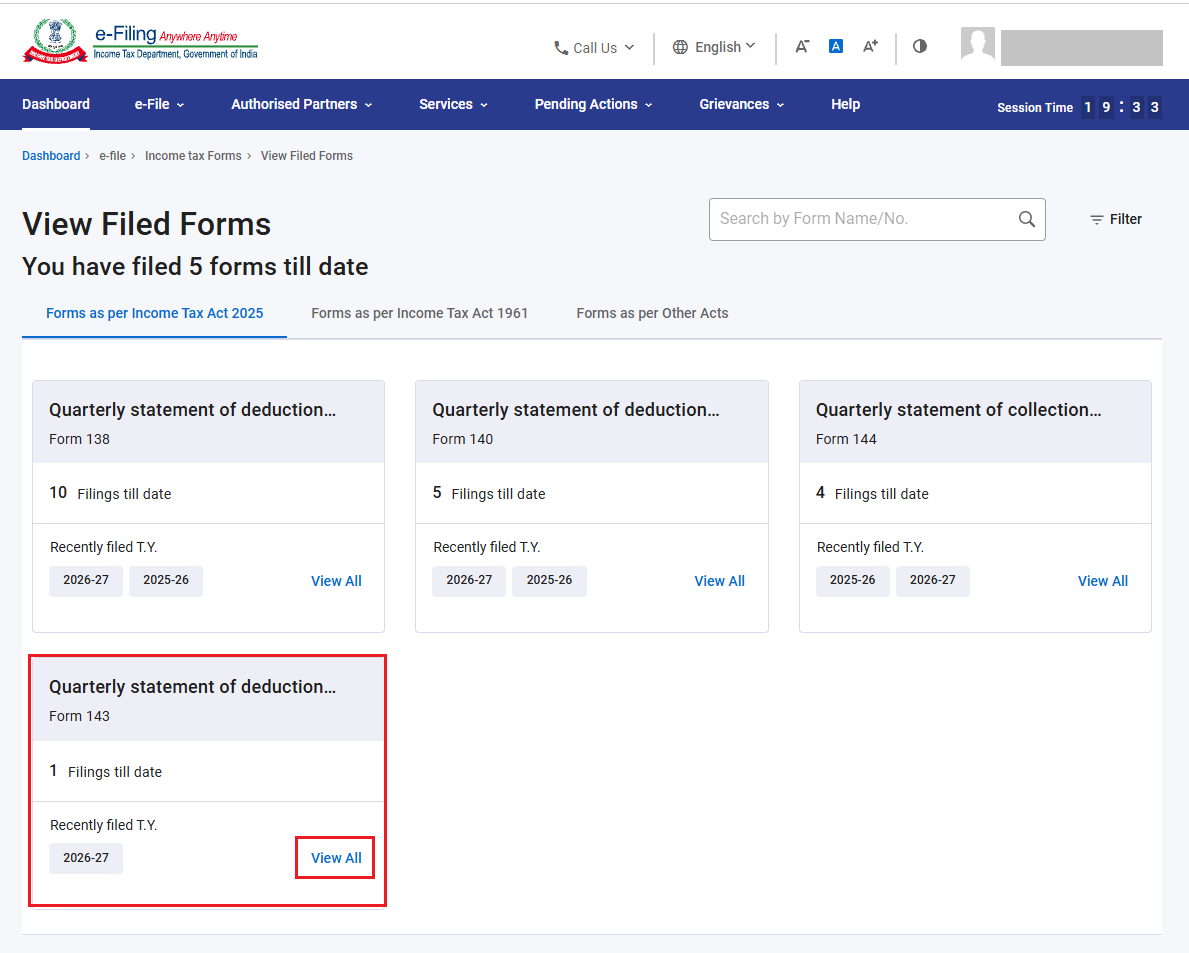Expand the e-File menu
1189x953 pixels.
pos(159,104)
